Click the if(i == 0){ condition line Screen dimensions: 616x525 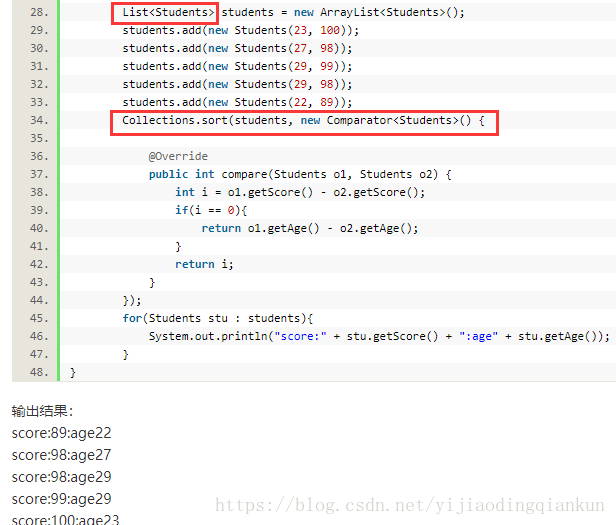pyautogui.click(x=211, y=211)
